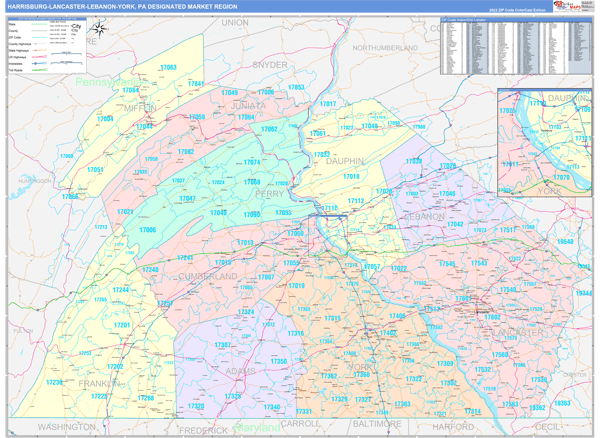
Task: Click the ADAMS county label
Action: [x=240, y=371]
